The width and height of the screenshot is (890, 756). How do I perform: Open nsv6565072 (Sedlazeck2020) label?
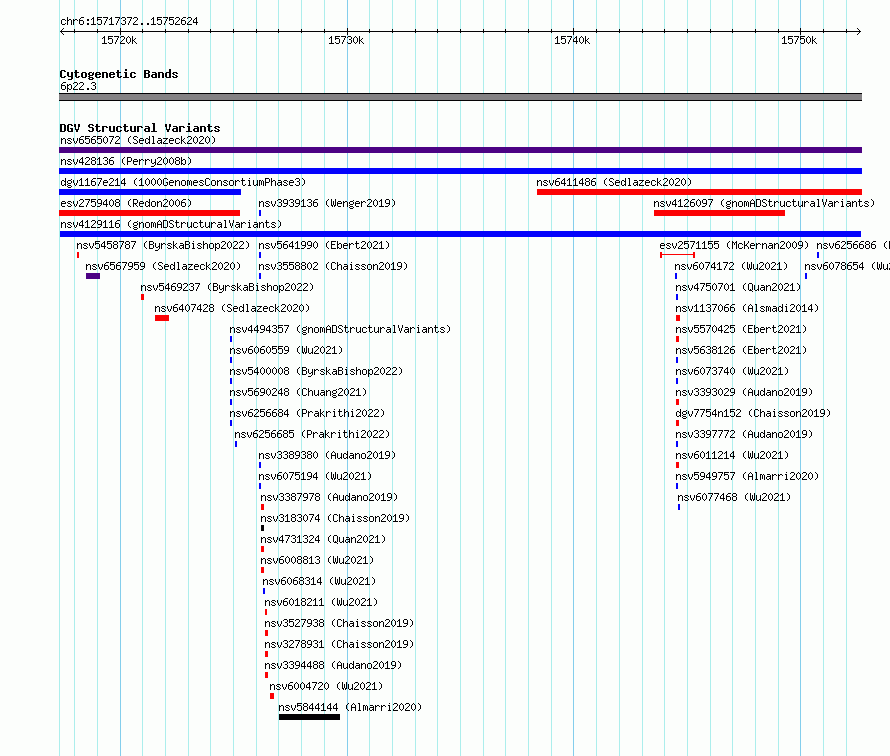click(x=138, y=140)
